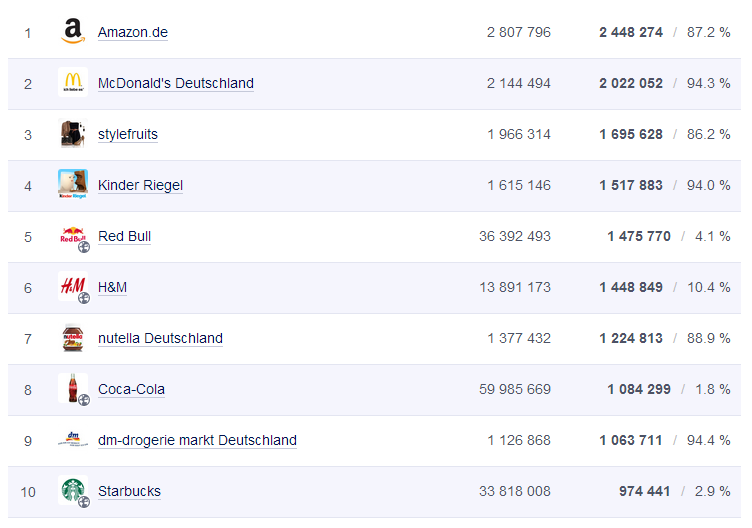
Task: Select the H&M text link
Action: (112, 287)
